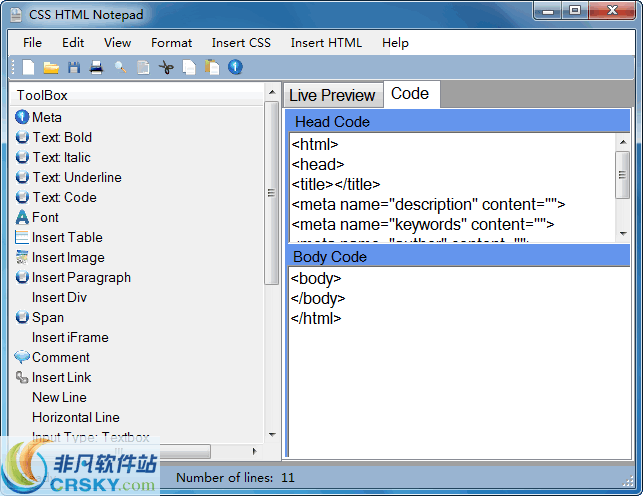Choose Horizontal Line in ToolBox
The width and height of the screenshot is (643, 496).
(76, 417)
